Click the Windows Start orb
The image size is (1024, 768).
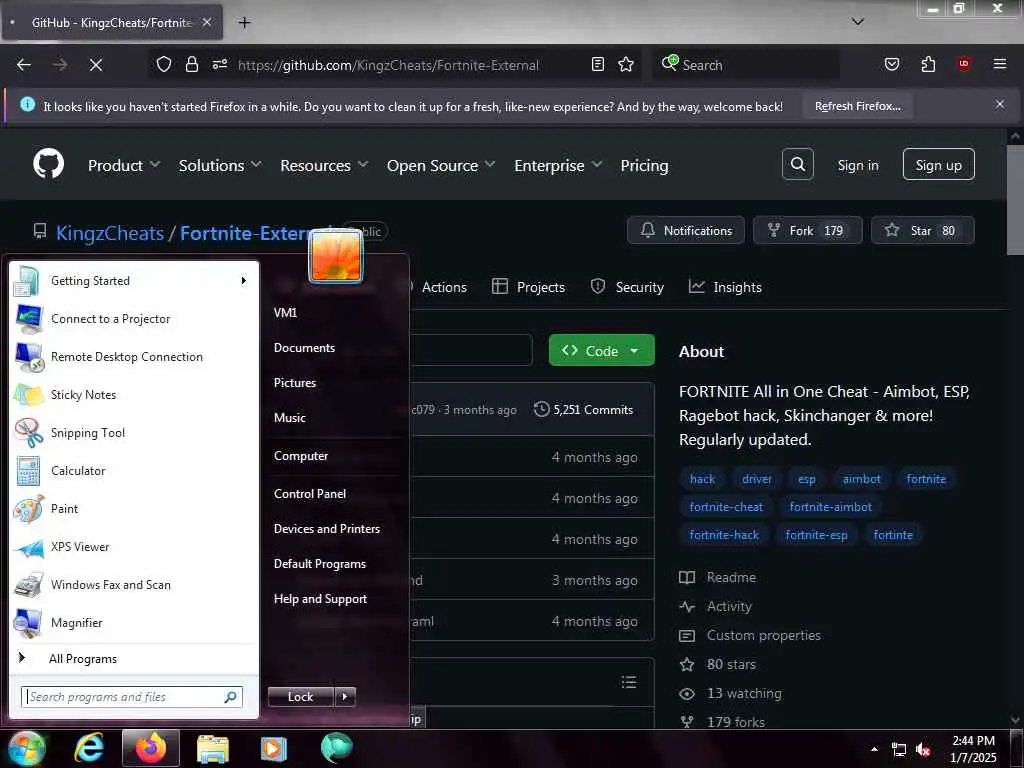[27, 748]
